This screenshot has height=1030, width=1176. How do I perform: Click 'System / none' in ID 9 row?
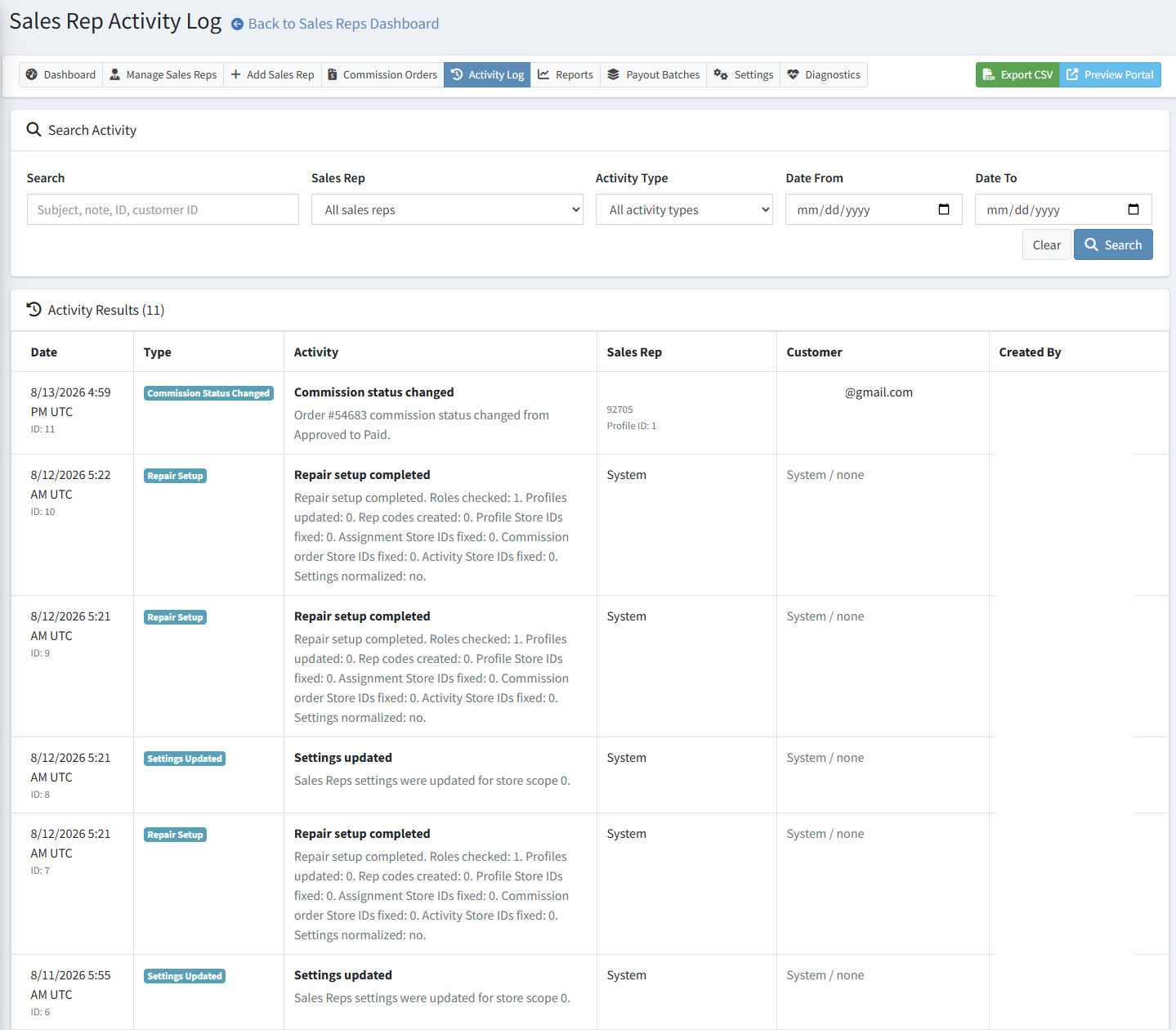(x=825, y=616)
